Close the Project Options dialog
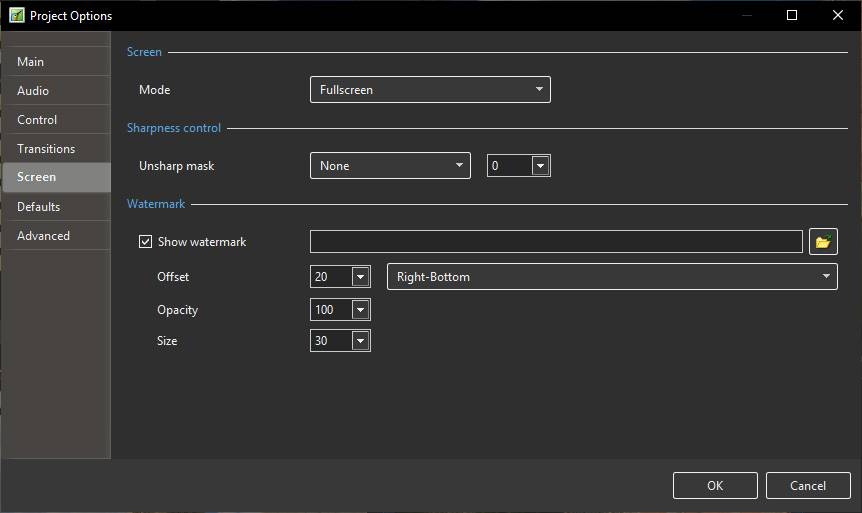862x513 pixels. pos(838,15)
